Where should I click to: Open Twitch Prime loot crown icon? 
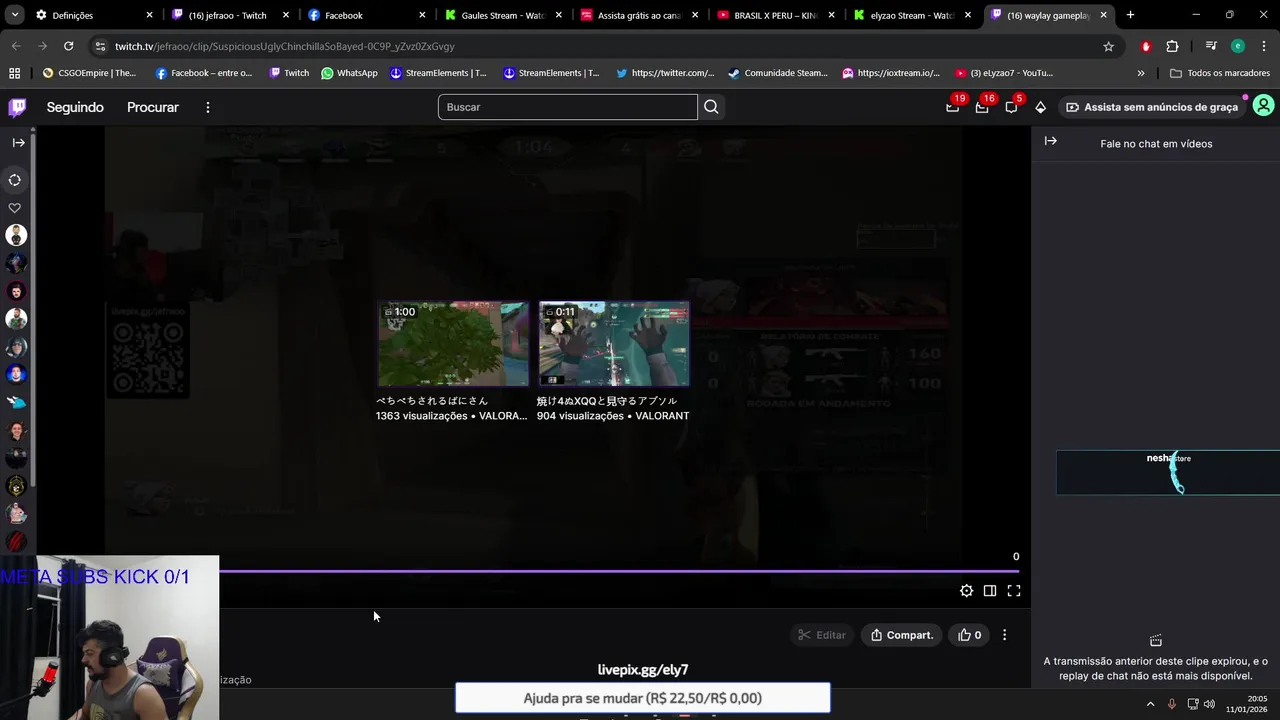coord(953,107)
